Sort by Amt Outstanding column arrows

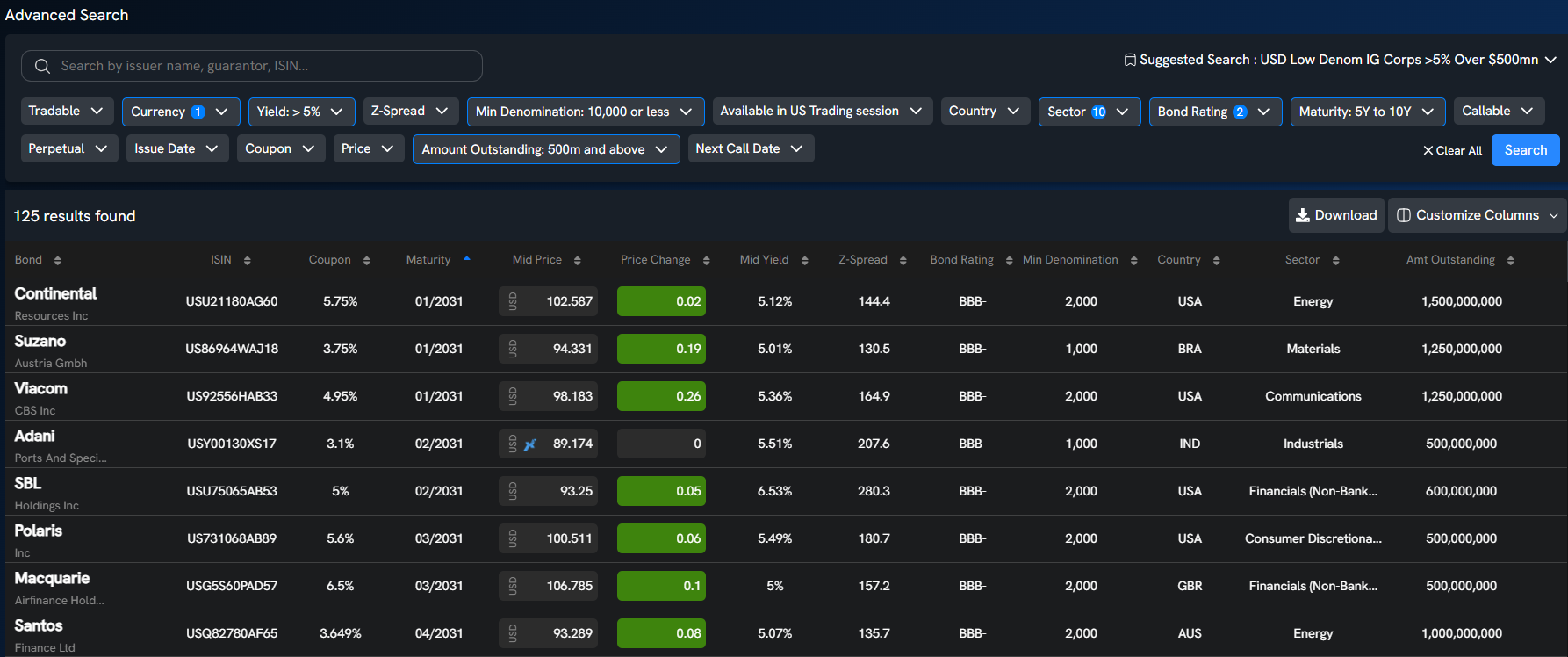click(x=1510, y=260)
